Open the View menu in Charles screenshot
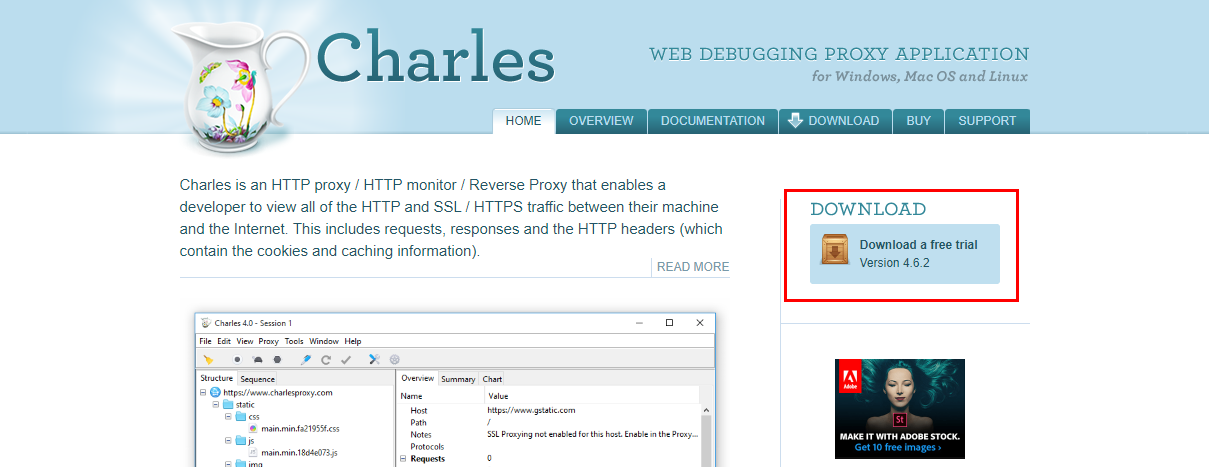 (x=245, y=341)
